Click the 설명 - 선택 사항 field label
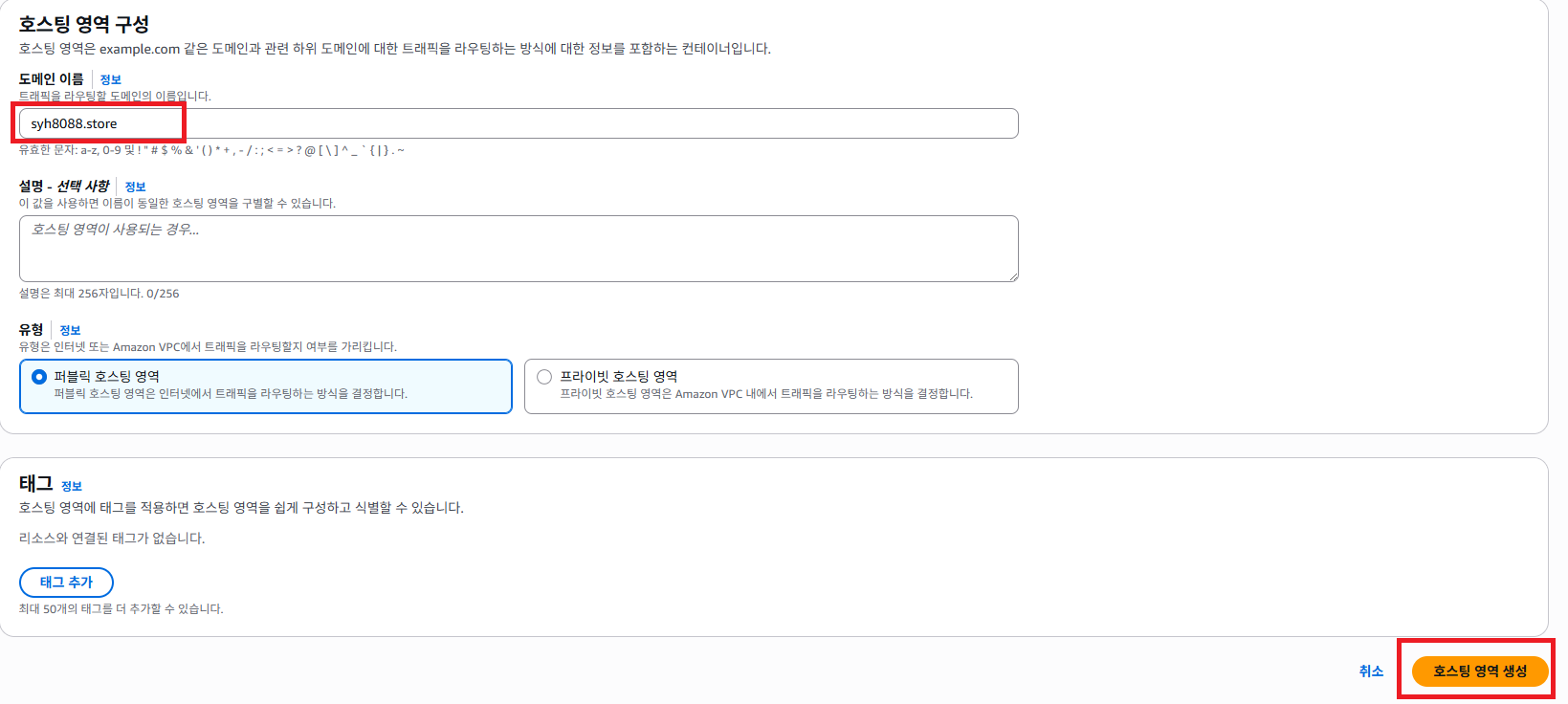Viewport: 1568px width, 704px height. pos(64,187)
